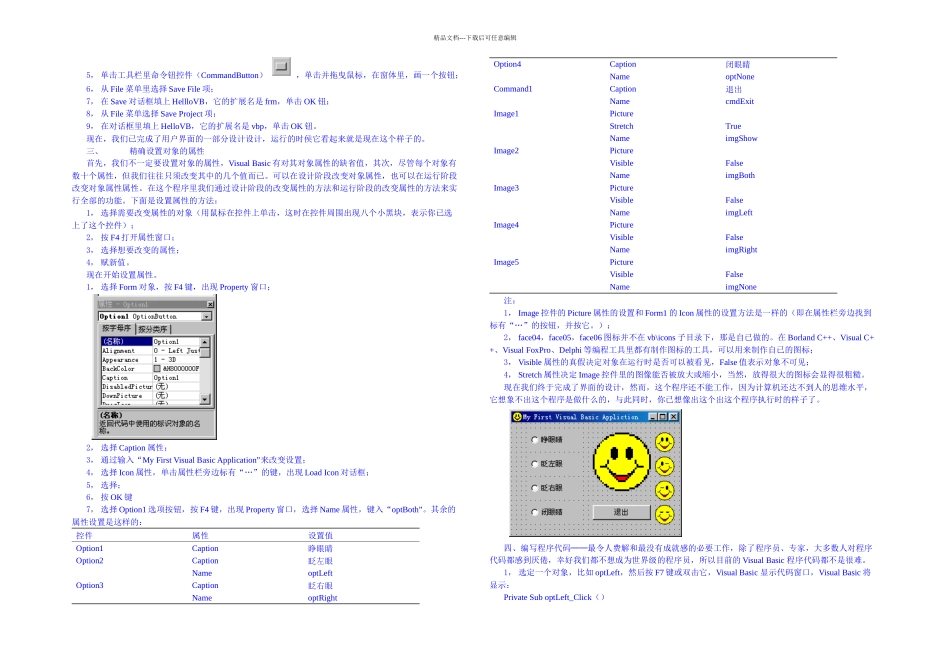Select the Caption property in properties window

pyautogui.click(x=115, y=378)
